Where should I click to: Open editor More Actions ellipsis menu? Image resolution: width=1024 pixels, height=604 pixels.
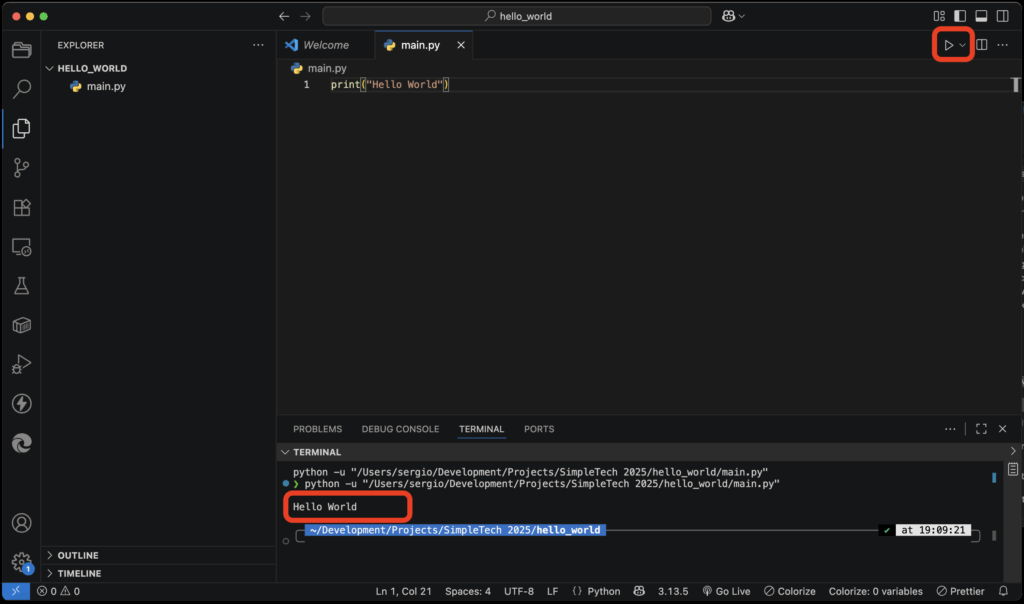[x=1002, y=44]
